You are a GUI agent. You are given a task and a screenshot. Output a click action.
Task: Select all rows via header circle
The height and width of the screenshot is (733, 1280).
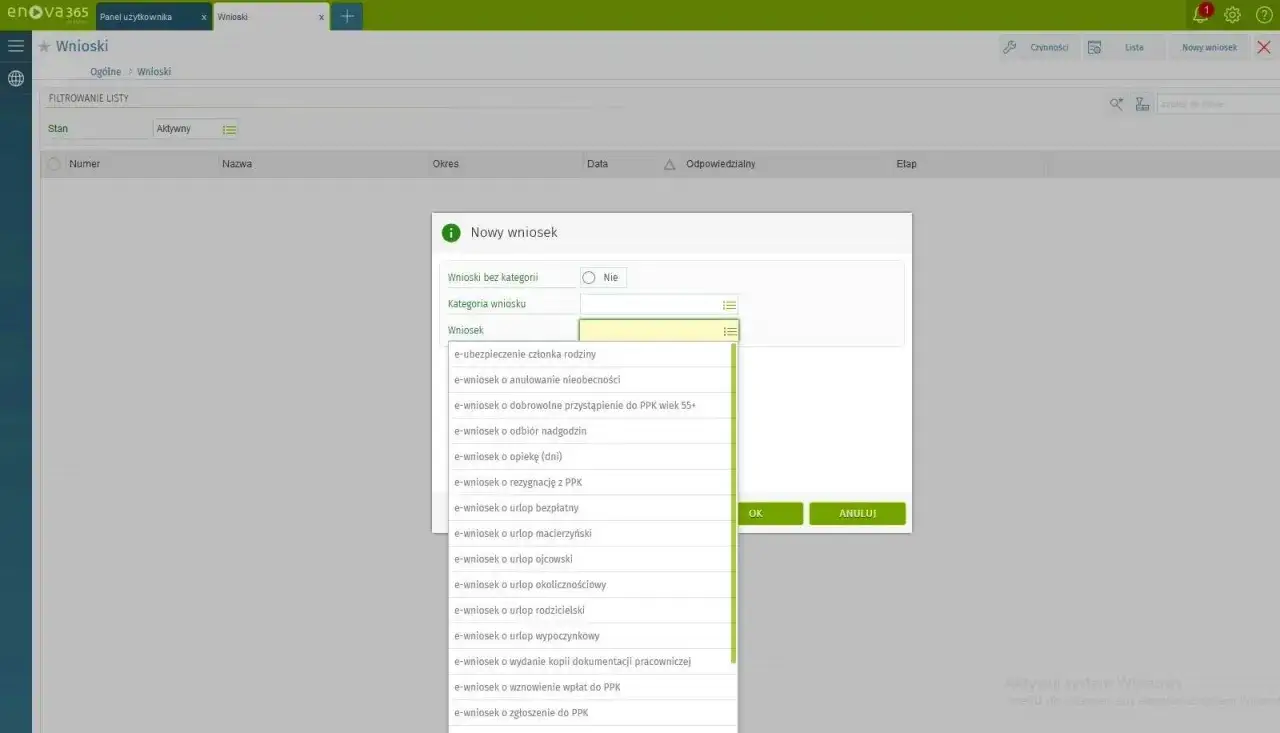[x=54, y=164]
